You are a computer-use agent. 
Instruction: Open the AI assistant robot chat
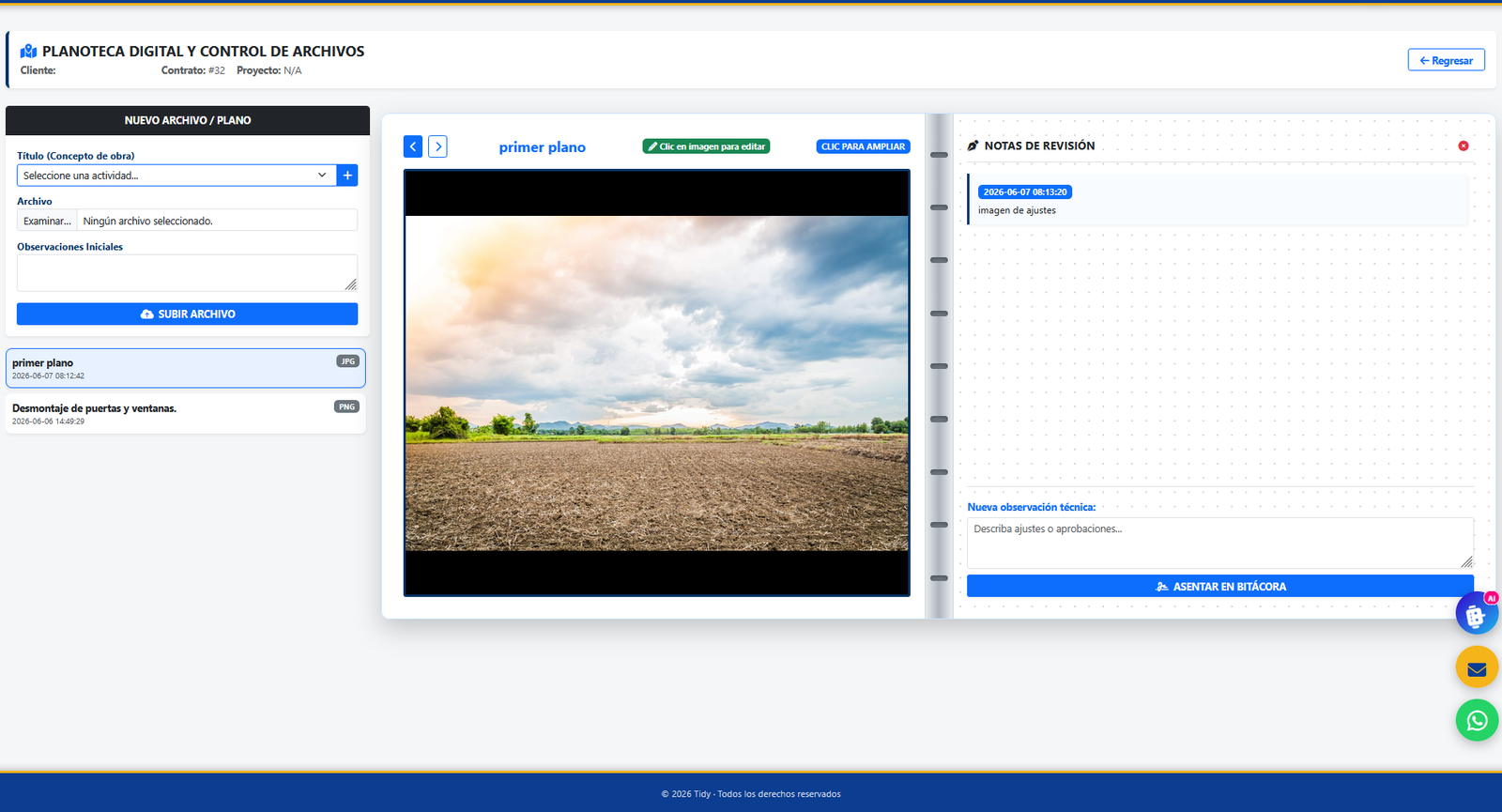[x=1477, y=614]
